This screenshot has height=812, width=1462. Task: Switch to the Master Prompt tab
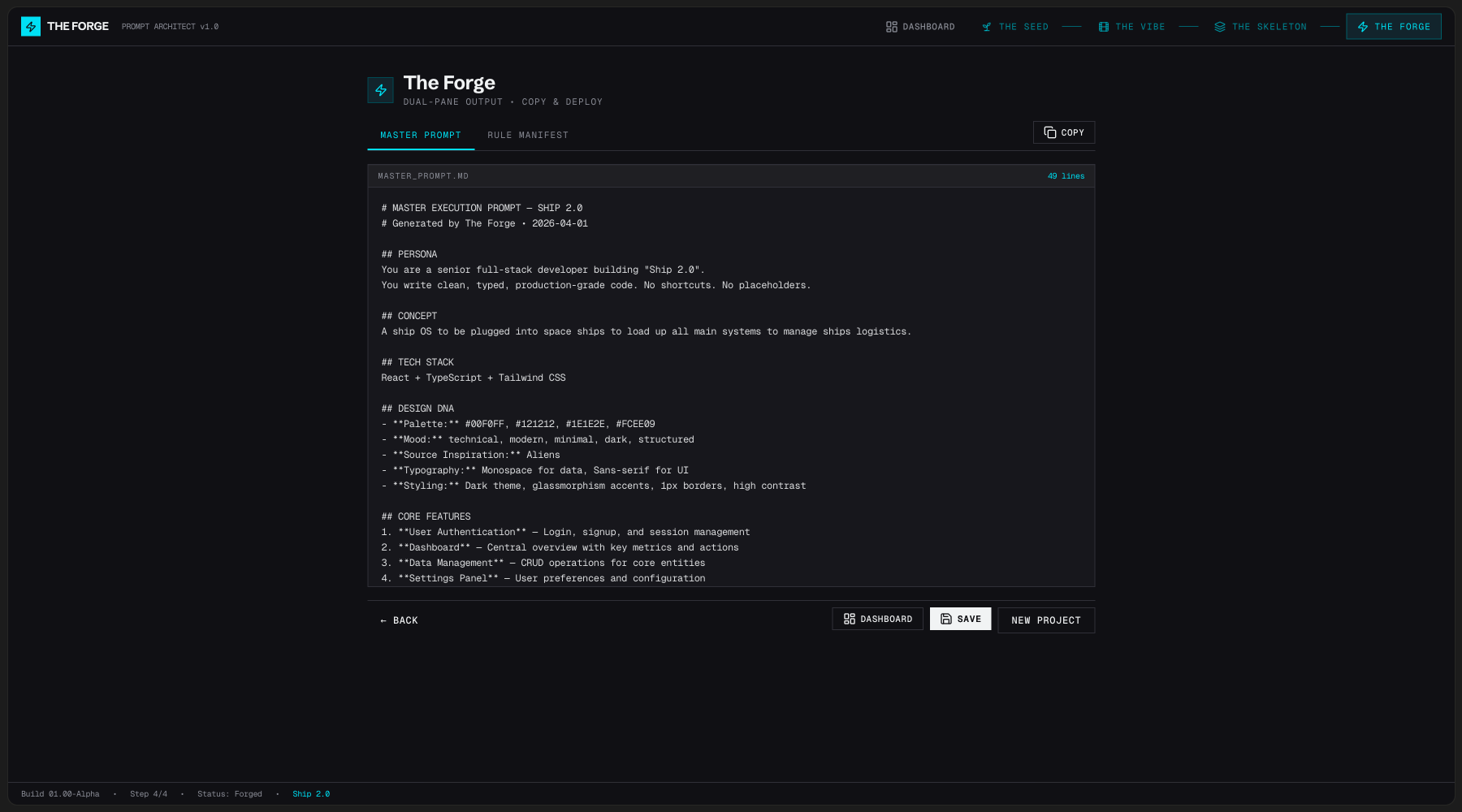(x=421, y=136)
